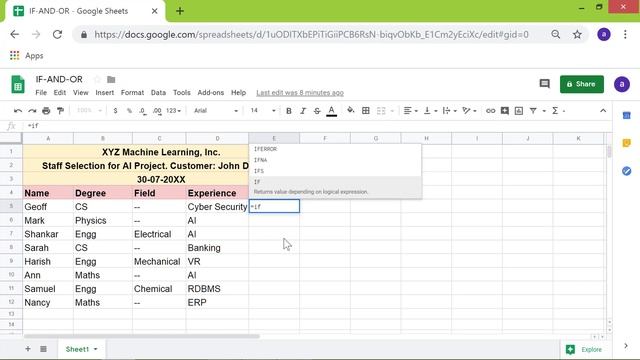This screenshot has height=360, width=640.
Task: Open a new browser tab
Action: pyautogui.click(x=180, y=11)
